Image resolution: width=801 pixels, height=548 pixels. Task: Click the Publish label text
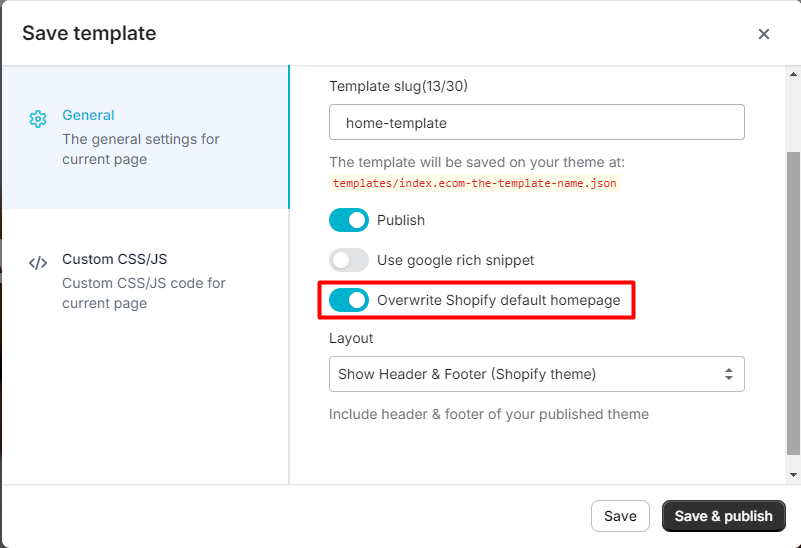[401, 220]
